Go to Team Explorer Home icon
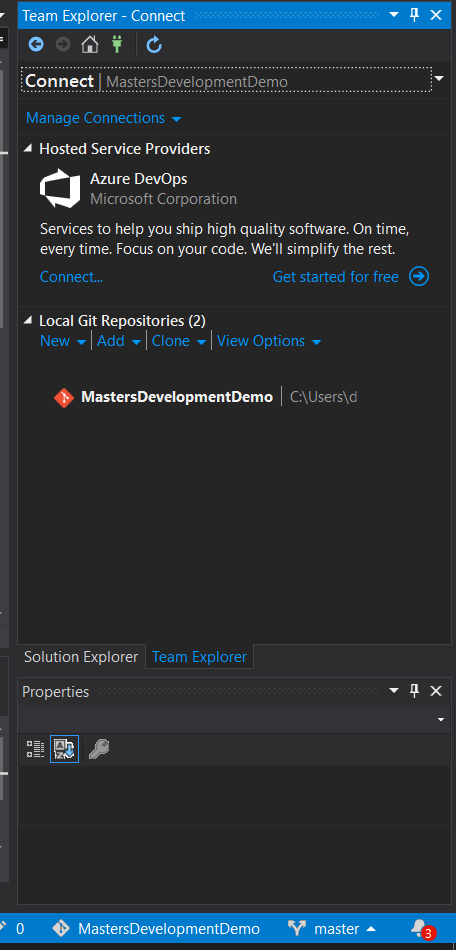 click(90, 44)
